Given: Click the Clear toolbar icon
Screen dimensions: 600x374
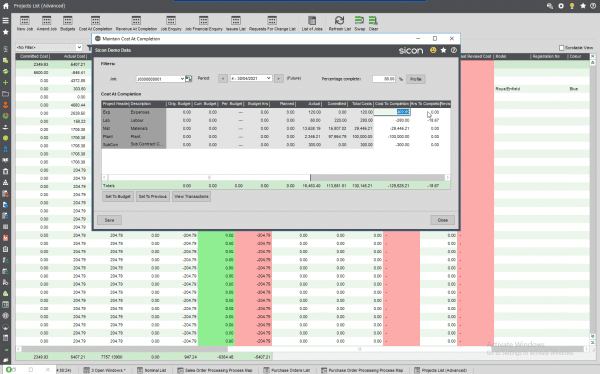Looking at the screenshot, I should tap(373, 23).
